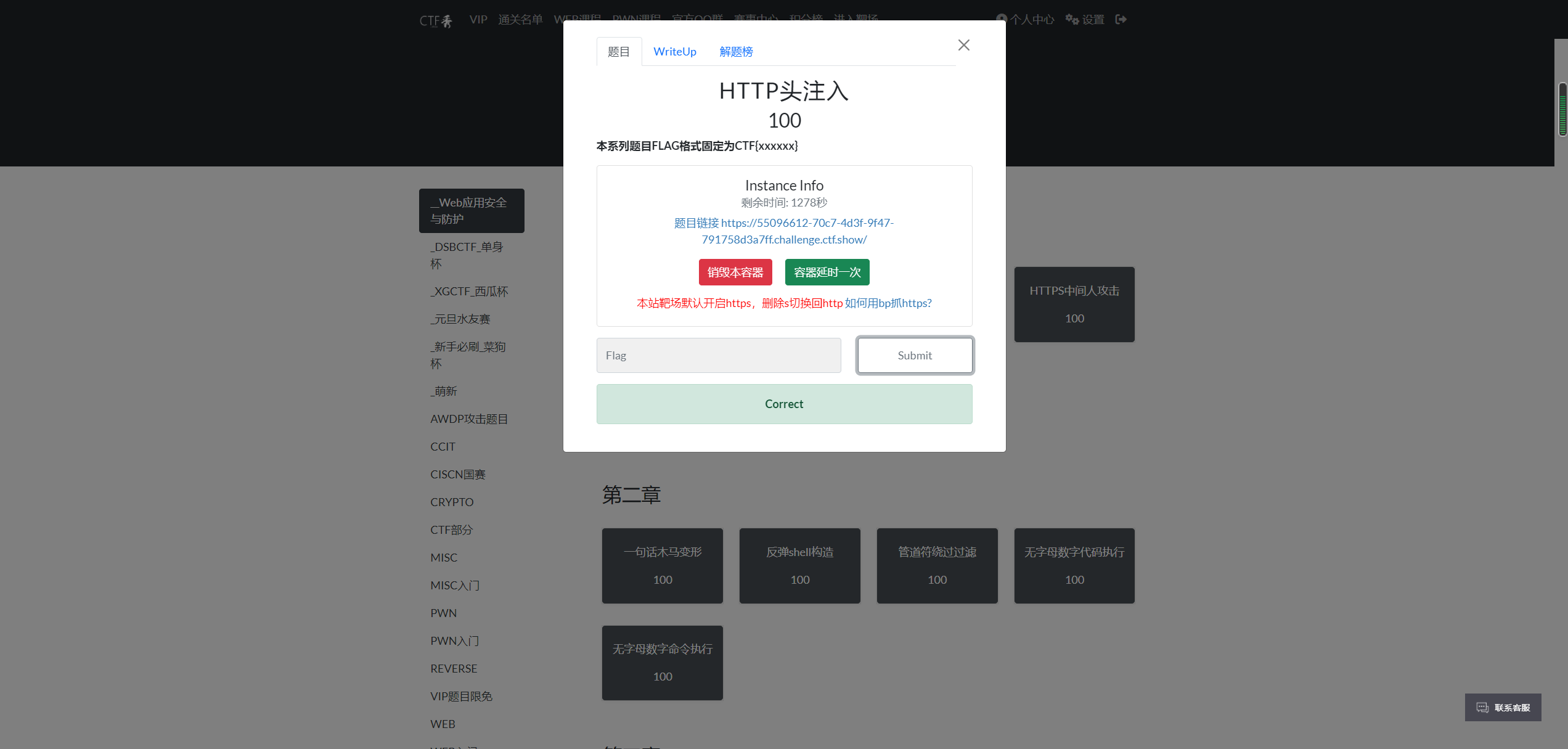This screenshot has height=749, width=1568.
Task: Open the customer service chat widget
Action: point(1503,707)
